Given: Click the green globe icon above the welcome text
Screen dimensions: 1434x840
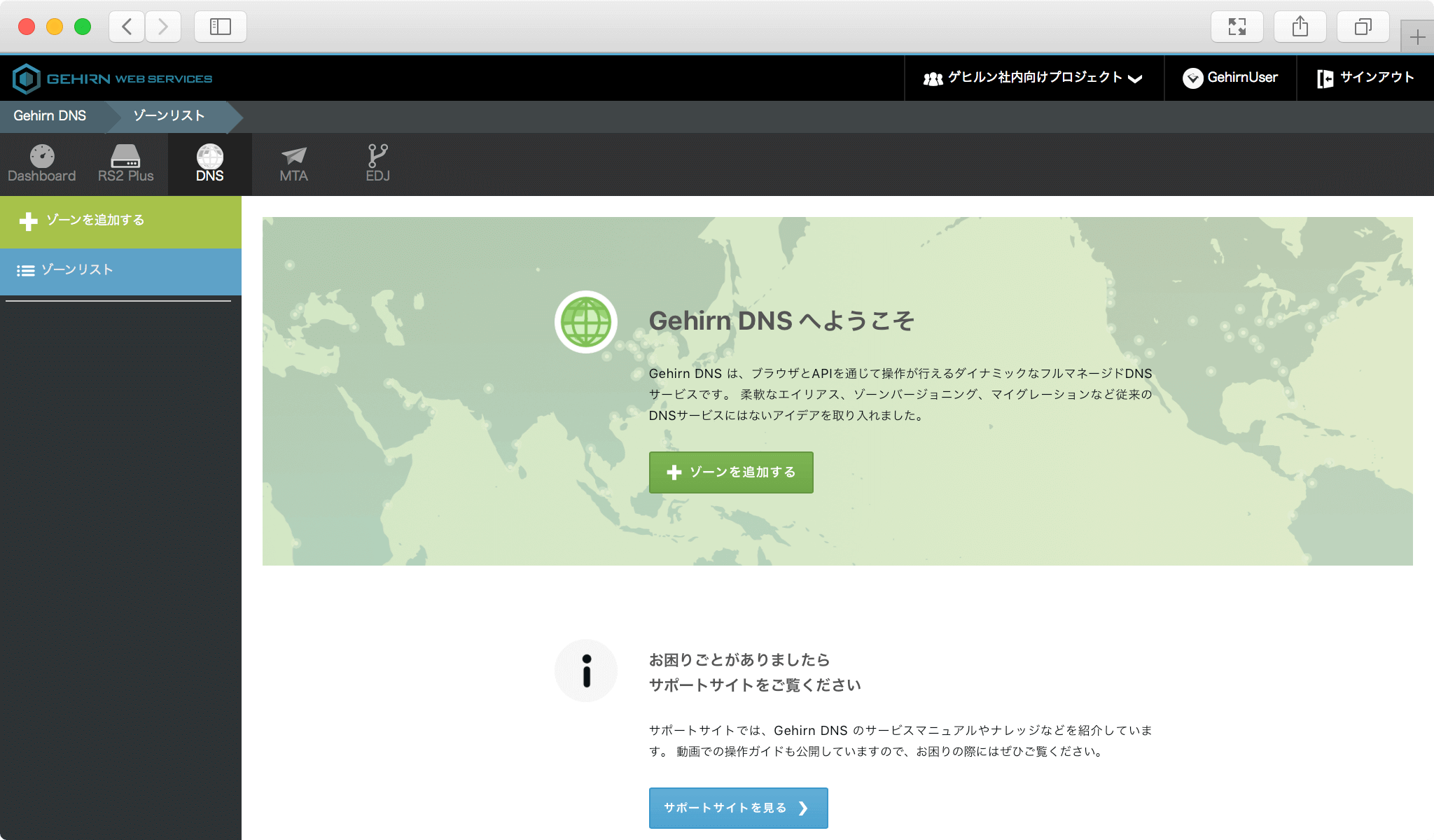Looking at the screenshot, I should [x=585, y=321].
